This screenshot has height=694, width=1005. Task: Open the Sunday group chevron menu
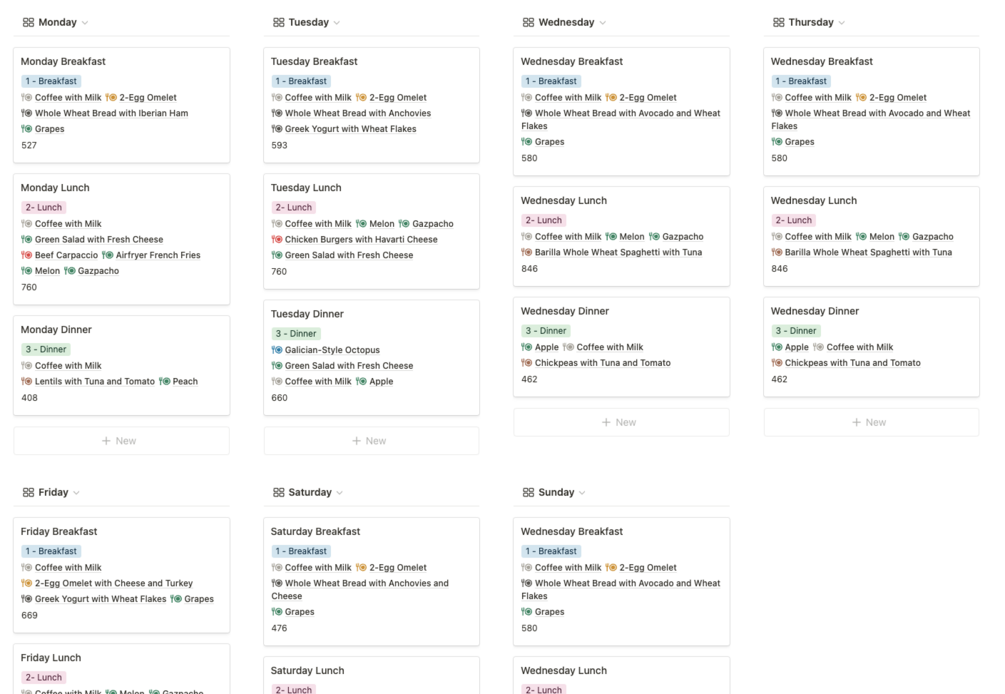(583, 492)
